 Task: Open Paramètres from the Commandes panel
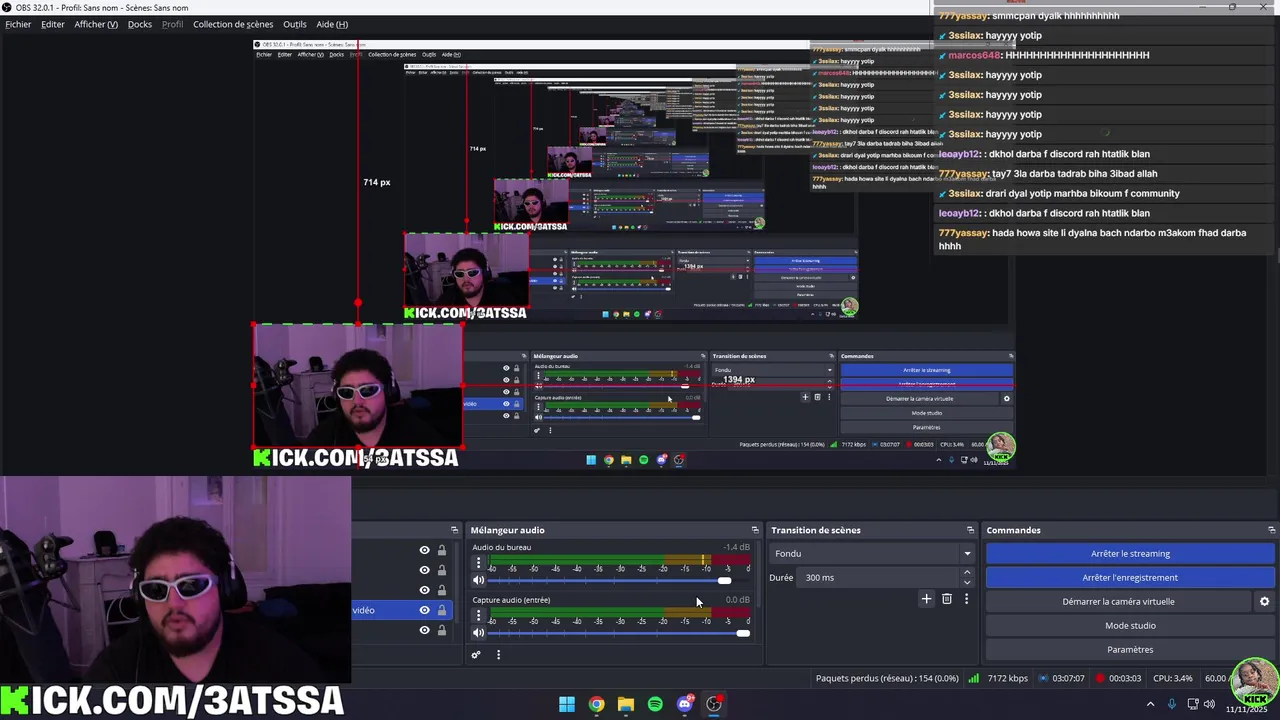[x=1130, y=649]
